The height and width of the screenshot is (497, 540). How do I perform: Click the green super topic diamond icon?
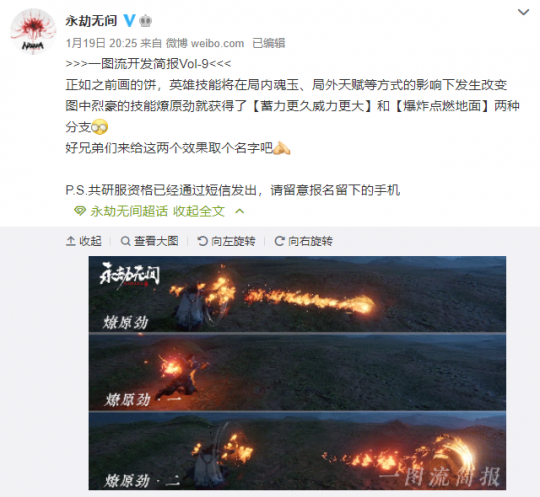pyautogui.click(x=80, y=211)
